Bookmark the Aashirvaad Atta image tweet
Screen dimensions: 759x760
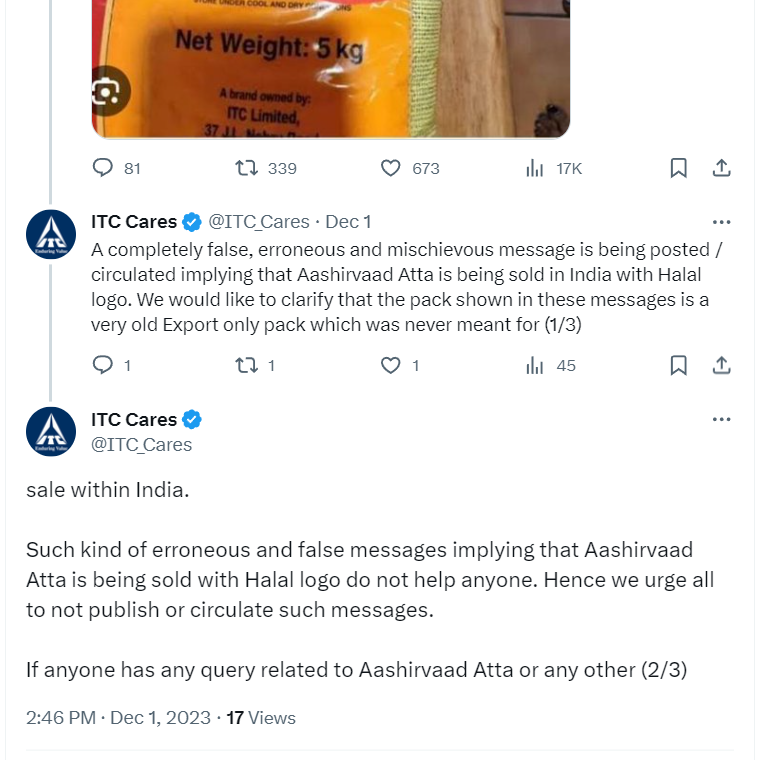tap(678, 168)
